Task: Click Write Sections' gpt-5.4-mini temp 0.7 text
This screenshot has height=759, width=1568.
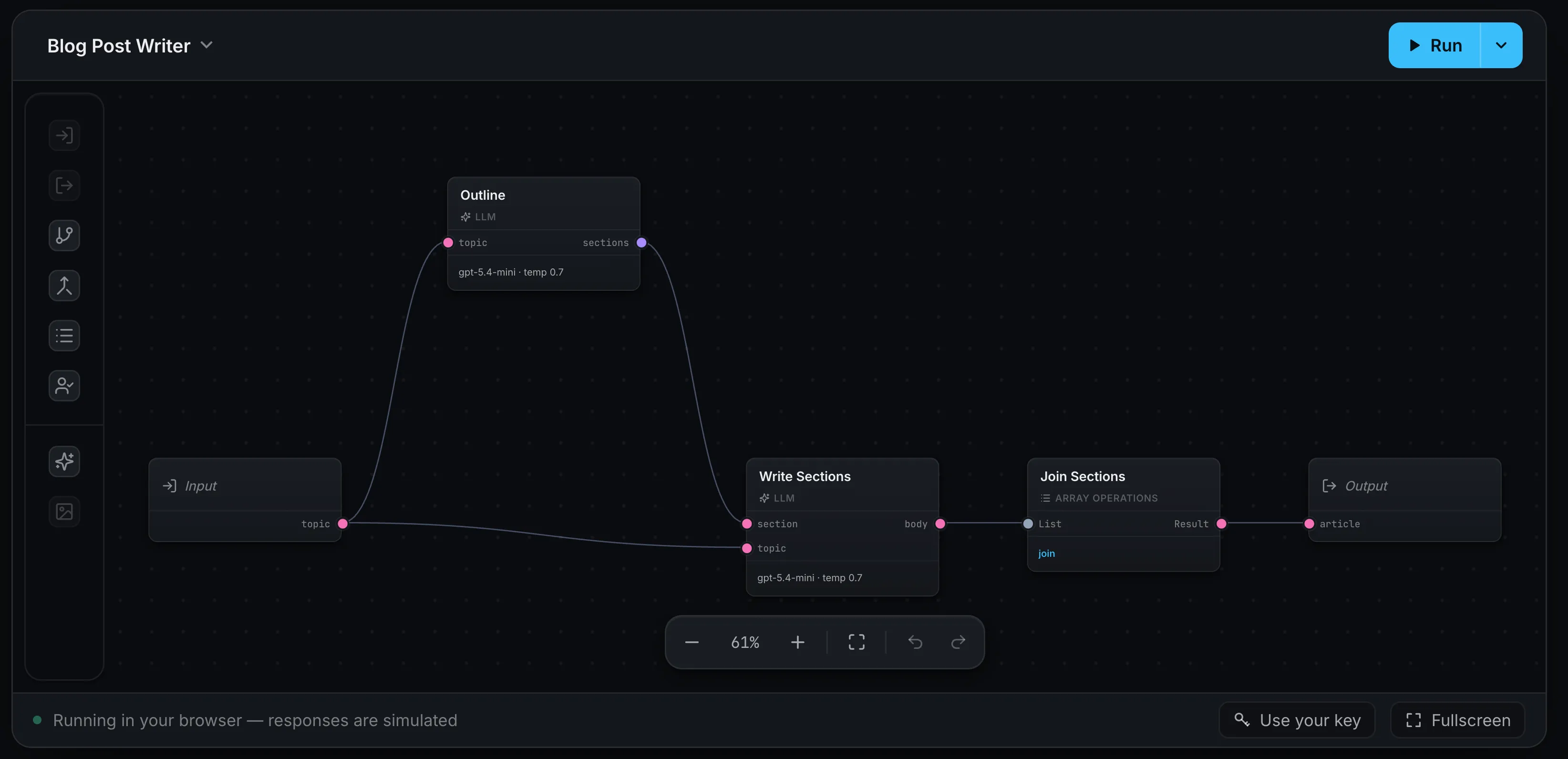Action: point(810,578)
